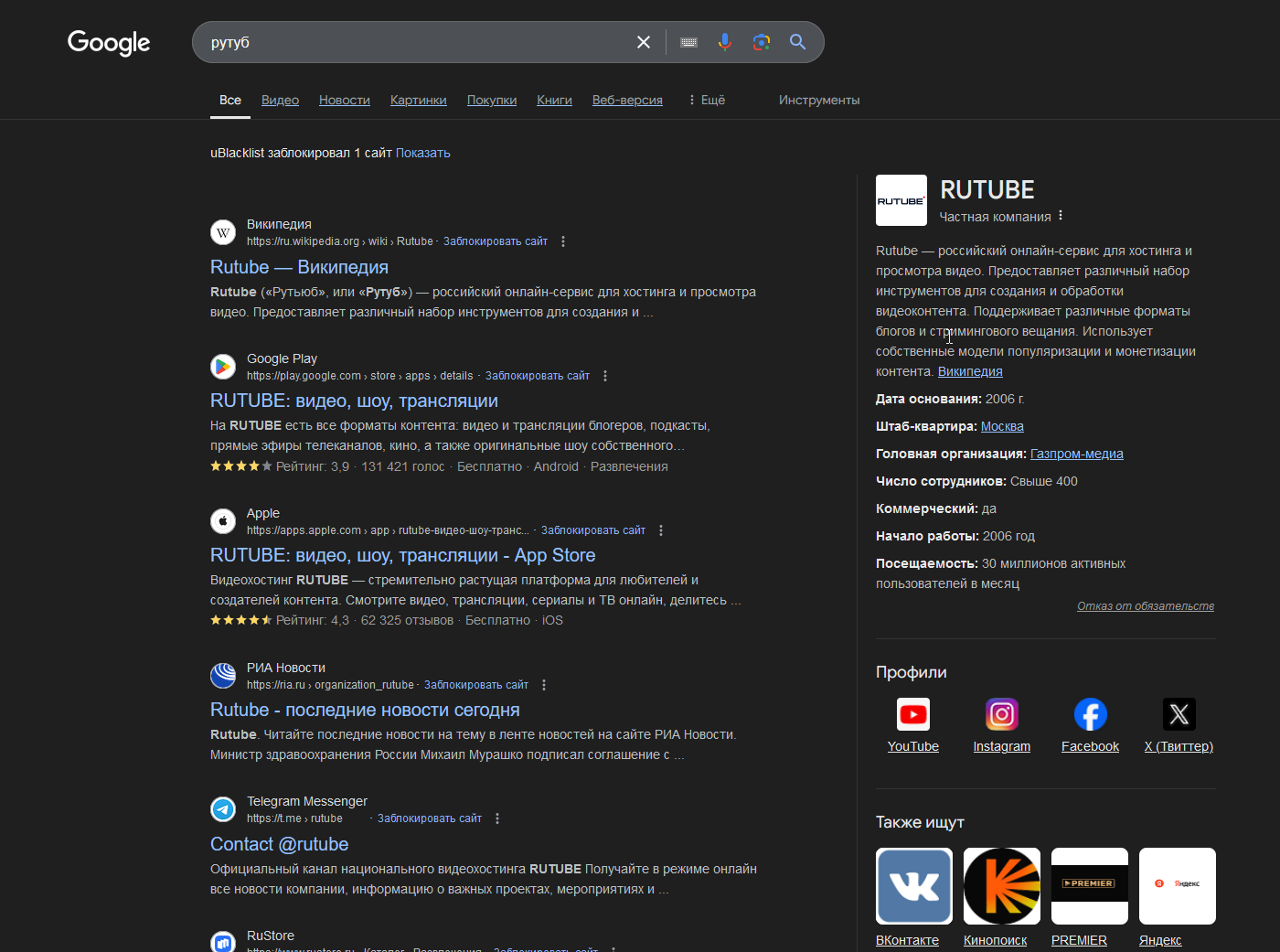Click the Отказ от обязательств link

point(1146,606)
